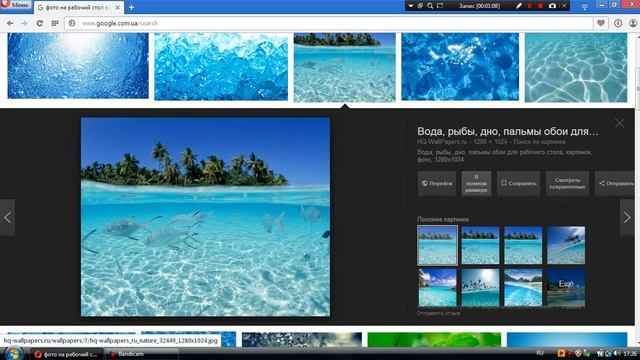Click the large palm island preview image
Screen dimensions: 640x360
coord(205,217)
